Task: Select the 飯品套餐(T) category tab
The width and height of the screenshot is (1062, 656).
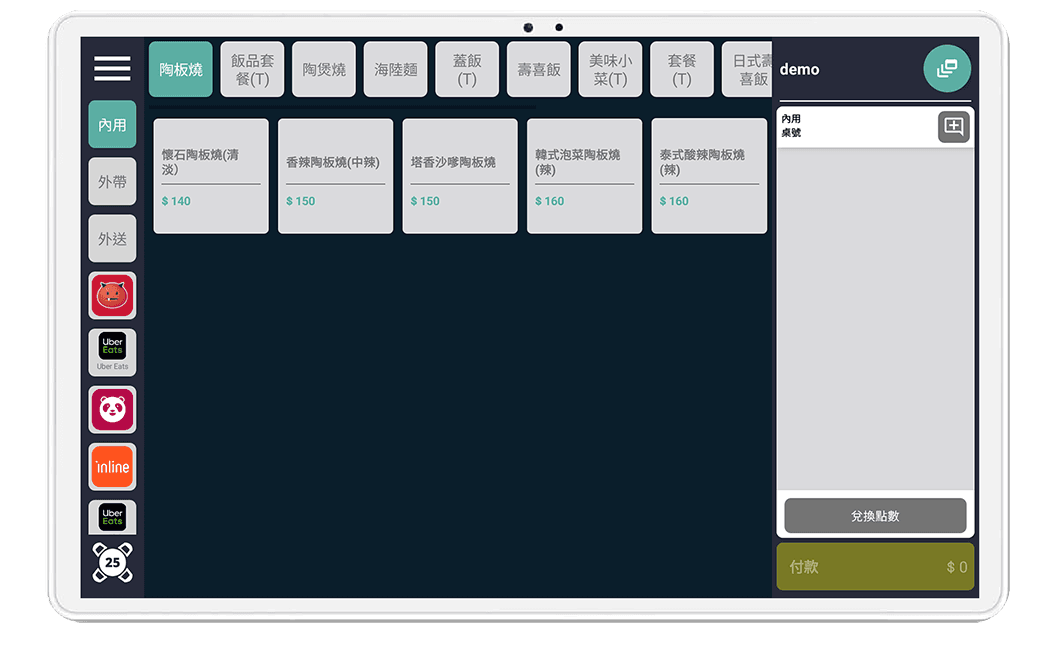Action: 252,70
